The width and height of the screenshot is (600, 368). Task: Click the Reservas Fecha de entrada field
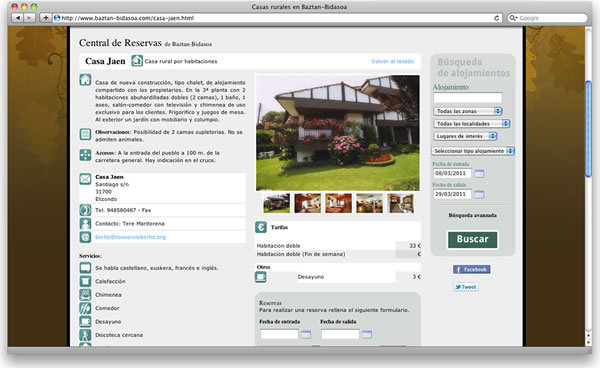pyautogui.click(x=279, y=334)
